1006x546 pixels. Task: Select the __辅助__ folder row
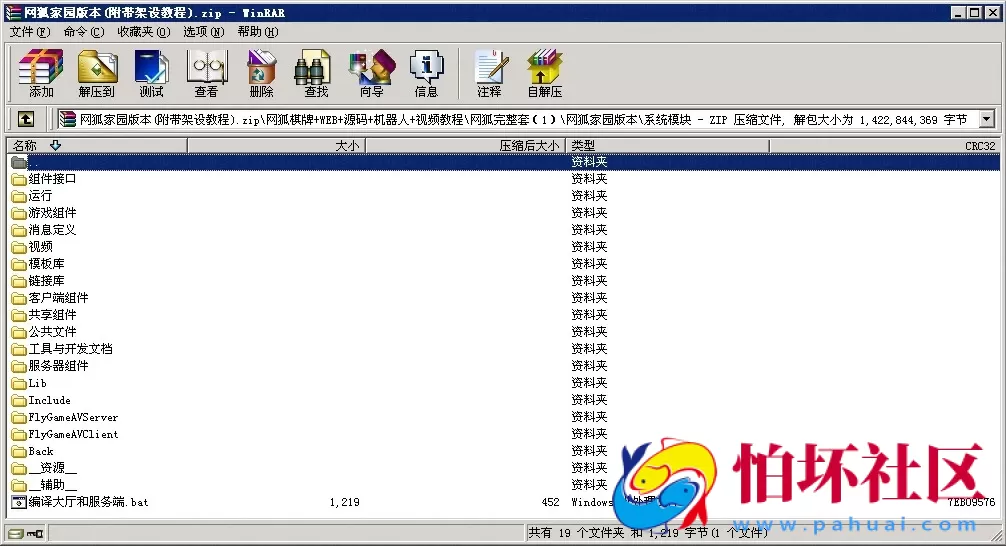pyautogui.click(x=504, y=485)
